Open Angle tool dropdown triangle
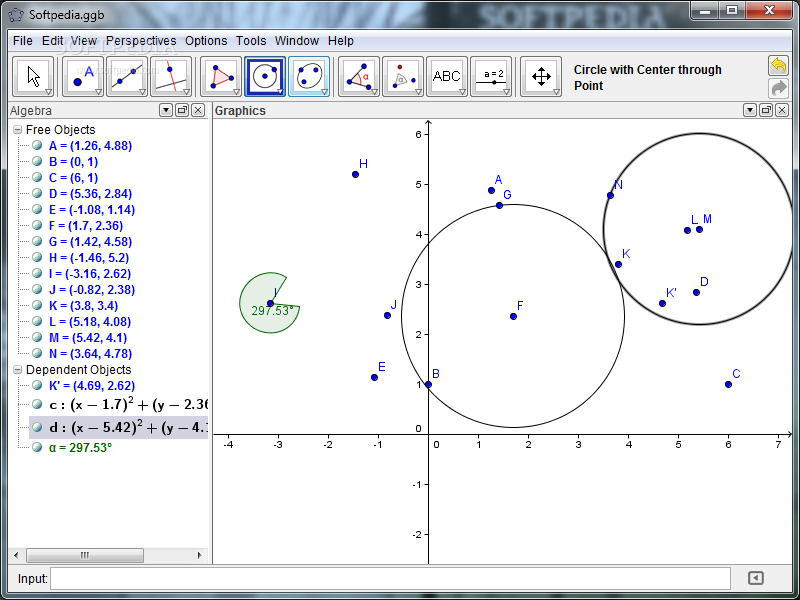800x600 pixels. [374, 92]
